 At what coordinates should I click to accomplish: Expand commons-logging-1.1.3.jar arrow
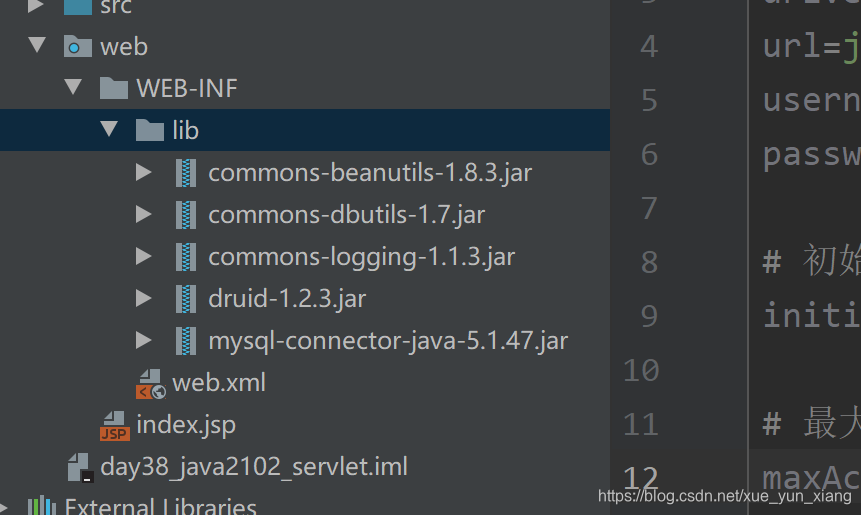point(144,256)
